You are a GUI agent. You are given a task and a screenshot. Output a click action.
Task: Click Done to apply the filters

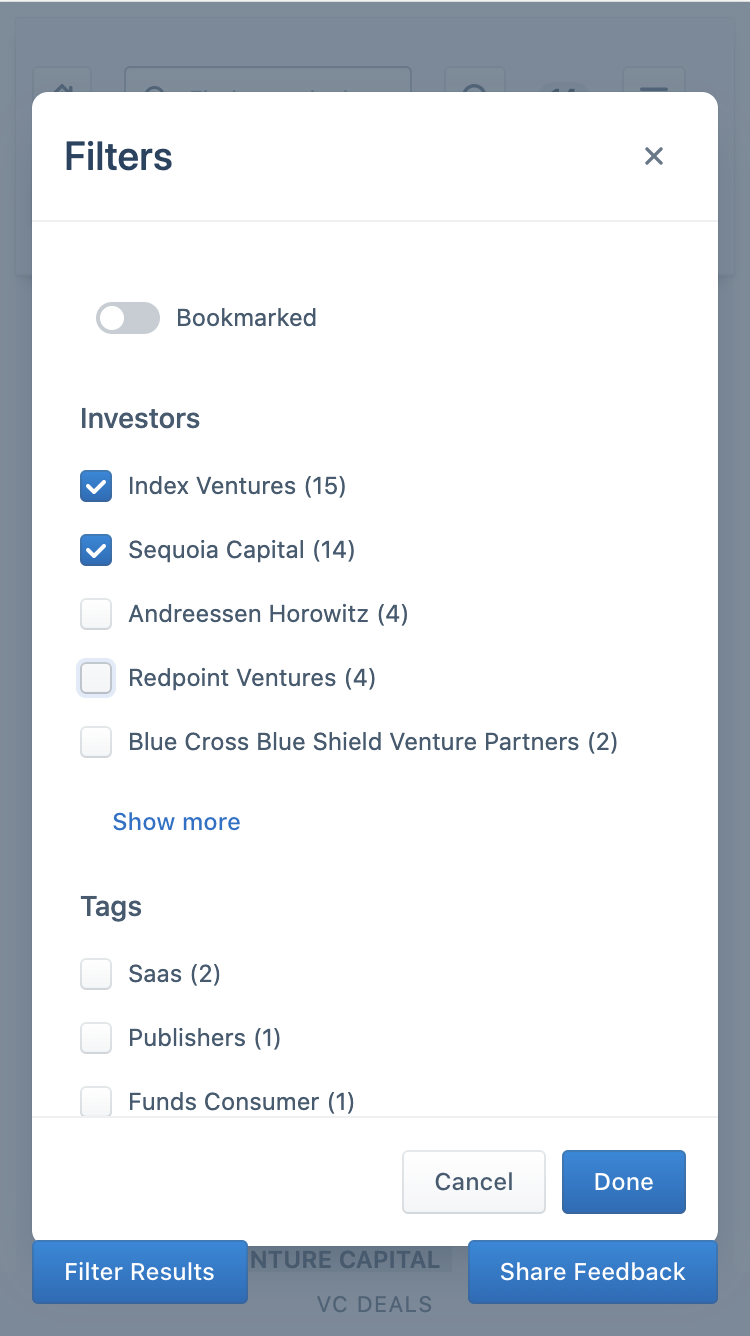(x=623, y=1181)
